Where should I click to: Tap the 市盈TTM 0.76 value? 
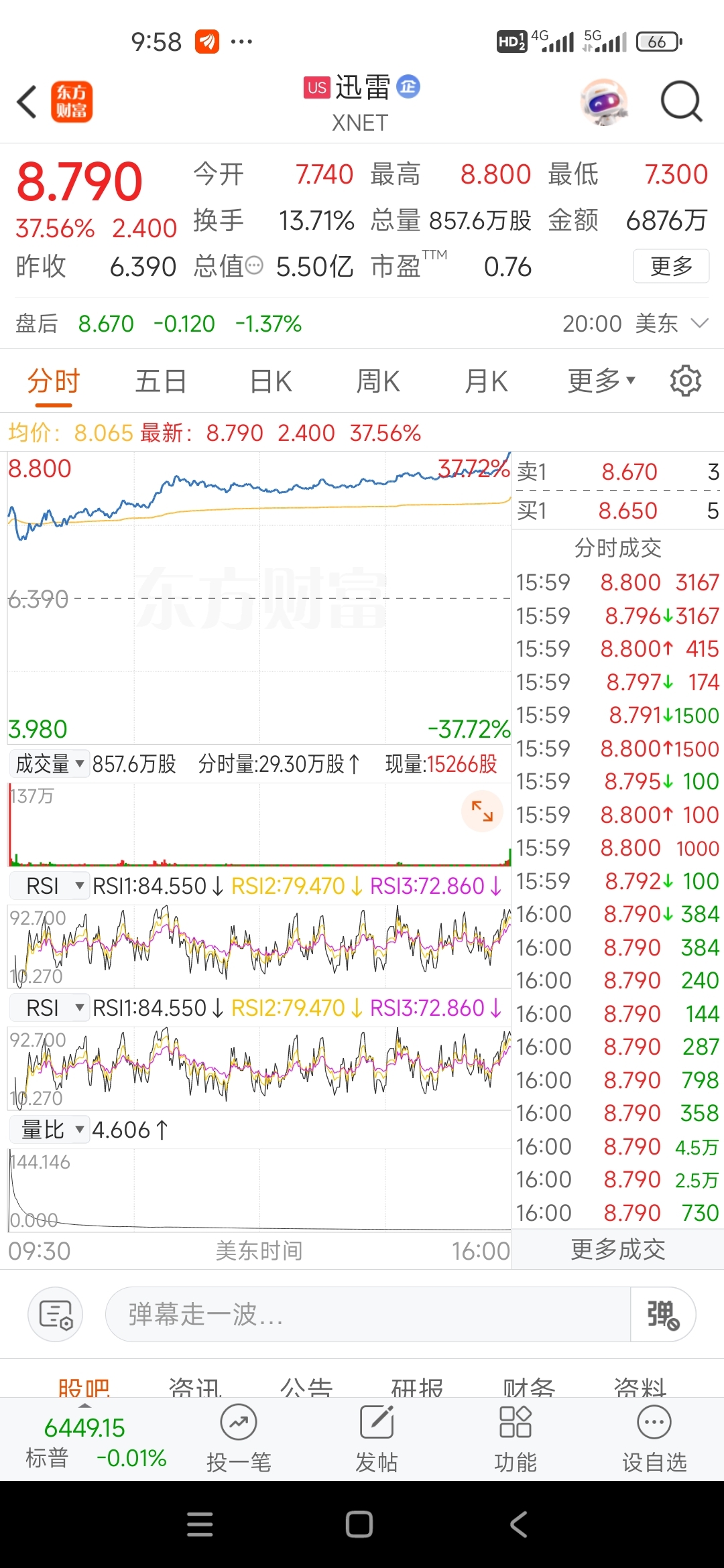pos(507,267)
